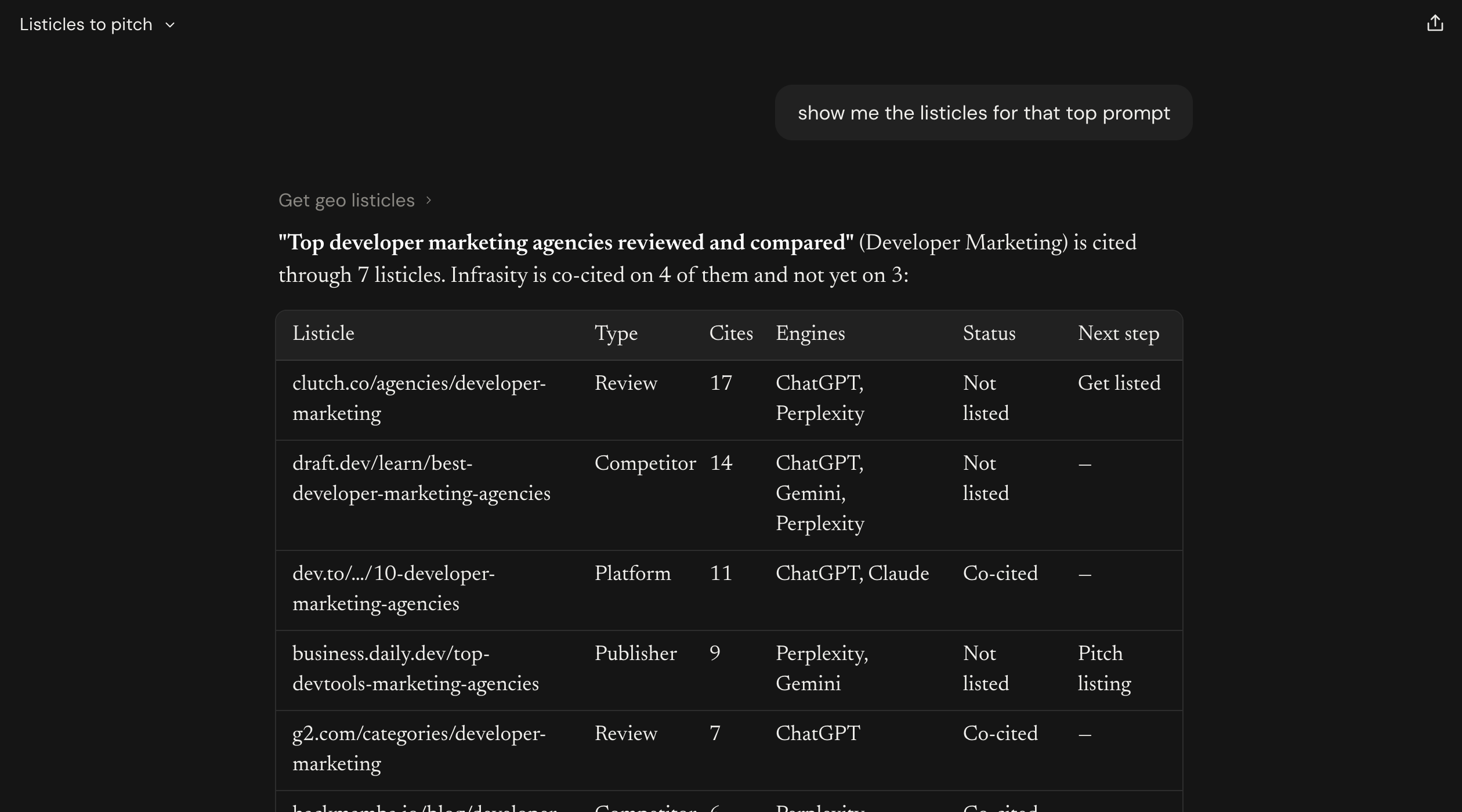Click Not listed status in business.daily.dev row
This screenshot has width=1462, height=812.
pos(986,668)
